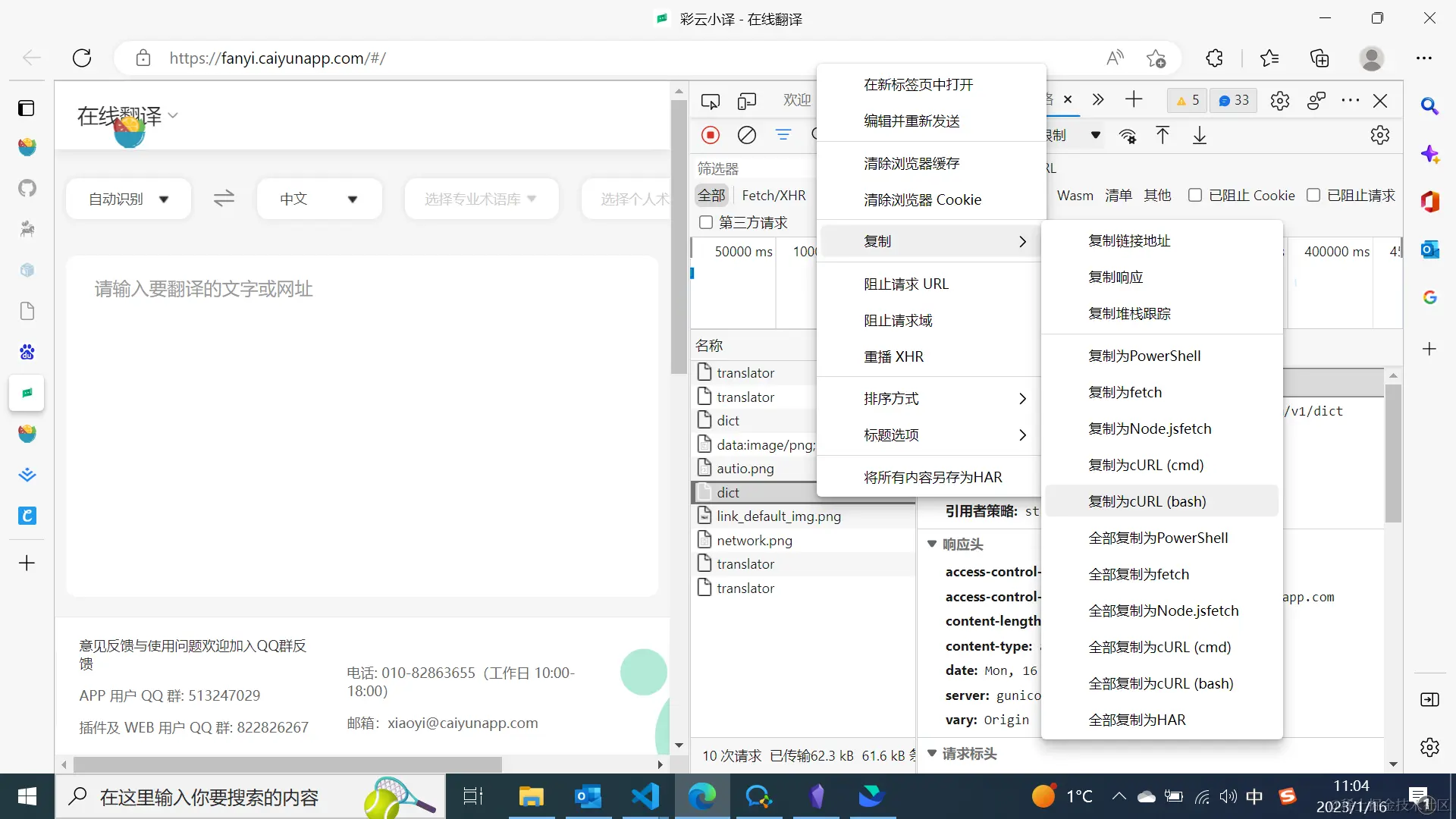Viewport: 1456px width, 819px height.
Task: Select 复制为cURL (bash) menu item
Action: pyautogui.click(x=1147, y=501)
